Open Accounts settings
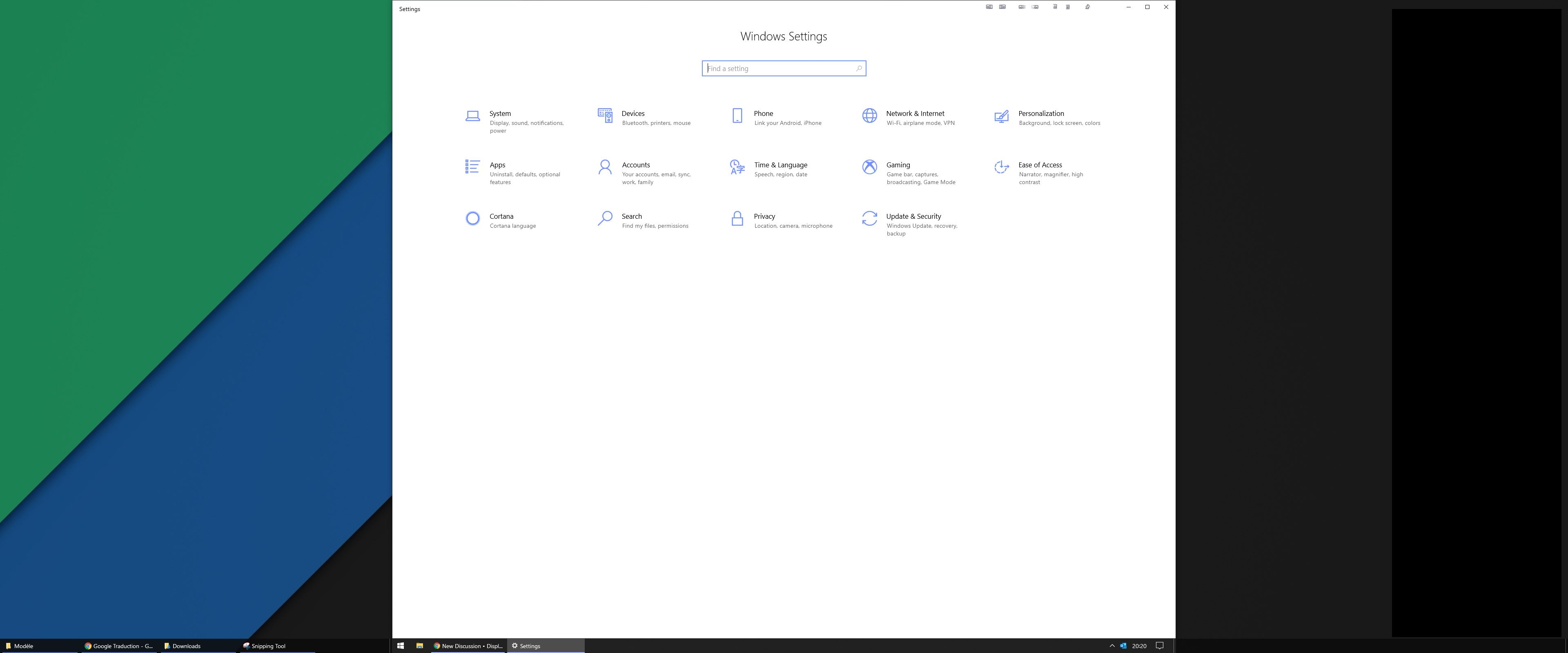Screen dimensions: 1568x653 [x=635, y=165]
